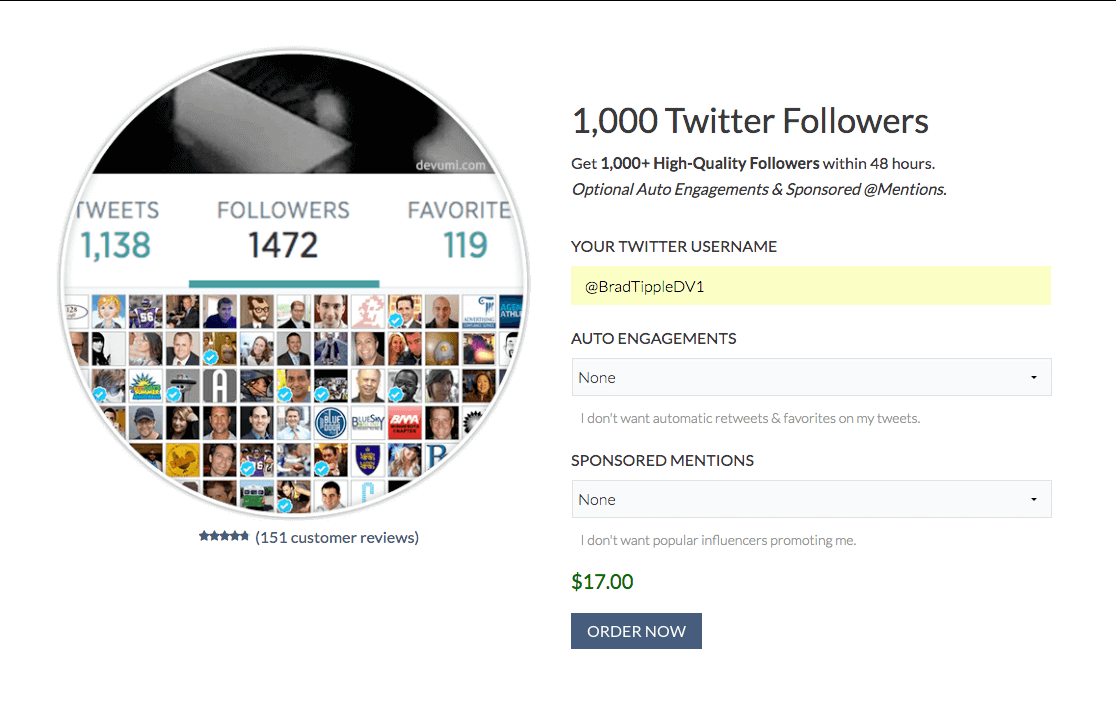The height and width of the screenshot is (715, 1116).
Task: Click the Auto Engagements dropdown arrow
Action: (x=1033, y=378)
